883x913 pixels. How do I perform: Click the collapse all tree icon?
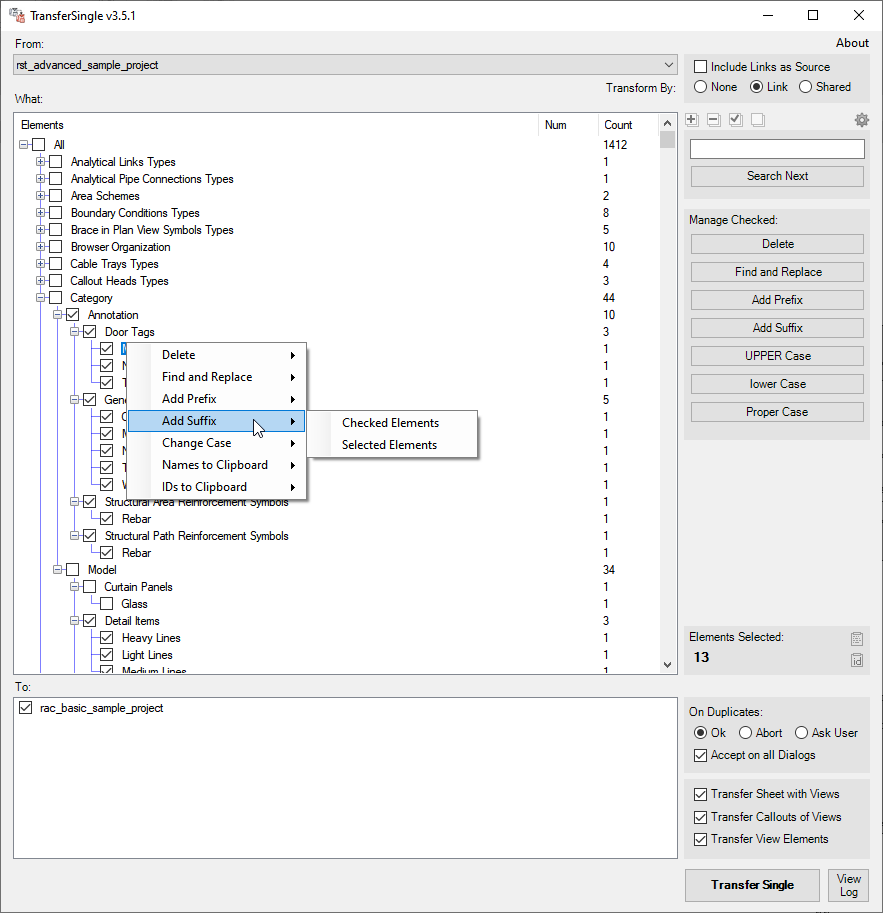tap(712, 119)
